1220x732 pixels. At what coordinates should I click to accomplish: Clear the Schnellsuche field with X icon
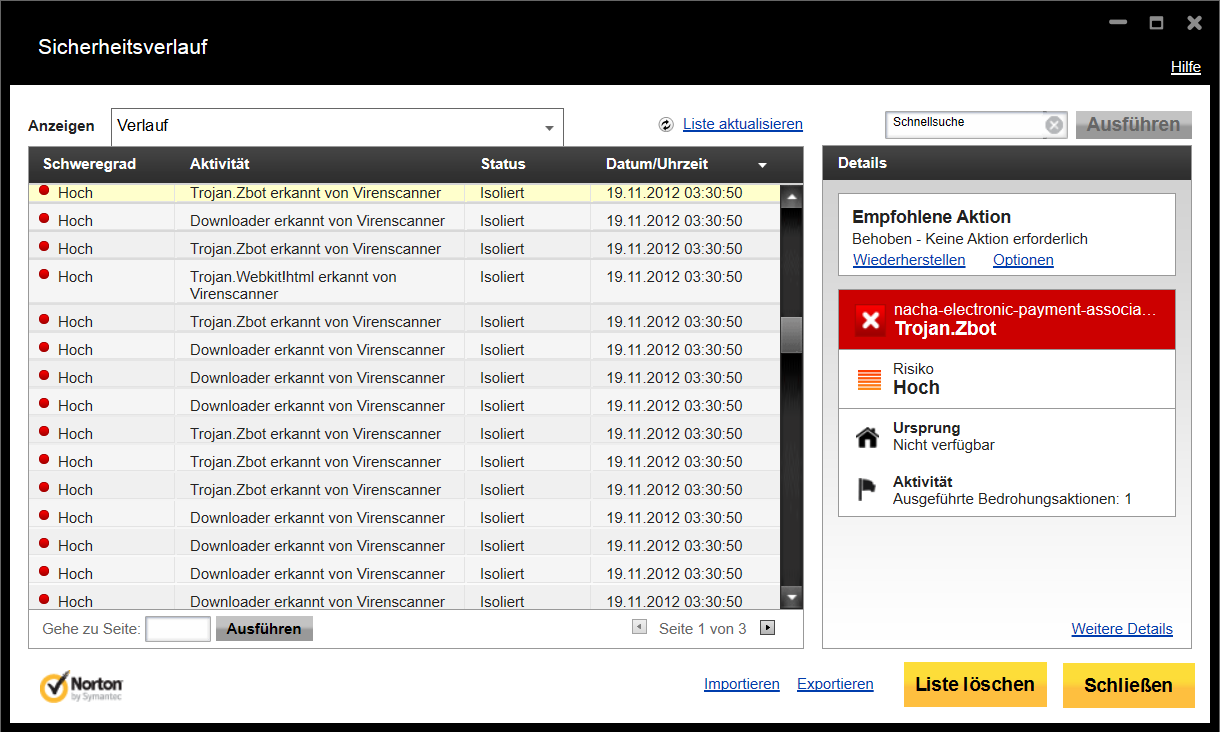click(1054, 125)
